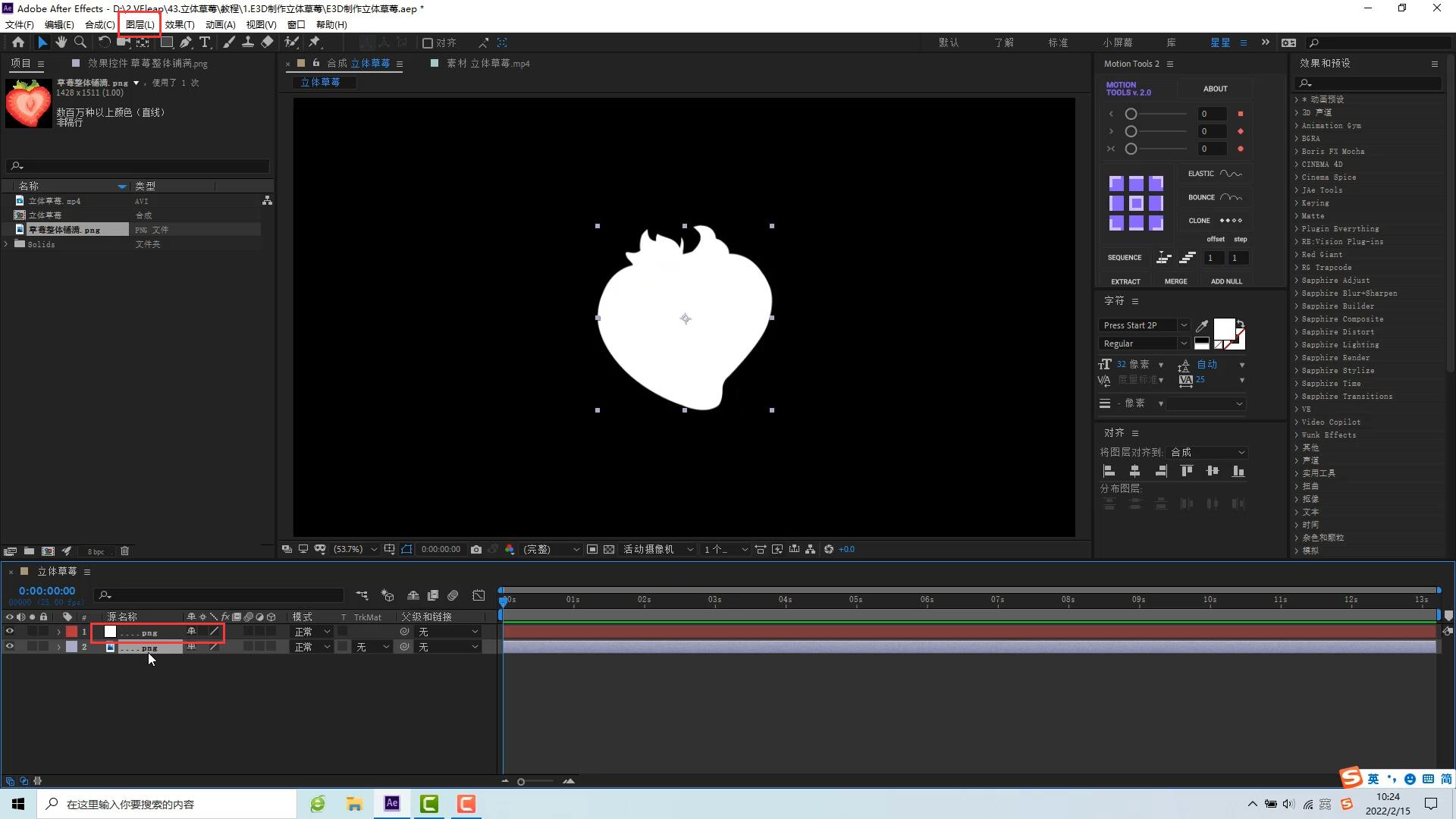
Task: Select the Rectangle shape tool
Action: pos(167,42)
